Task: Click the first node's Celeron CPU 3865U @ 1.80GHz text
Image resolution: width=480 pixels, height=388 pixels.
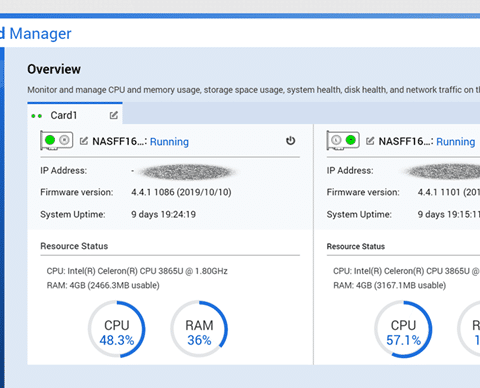Action: pyautogui.click(x=137, y=271)
